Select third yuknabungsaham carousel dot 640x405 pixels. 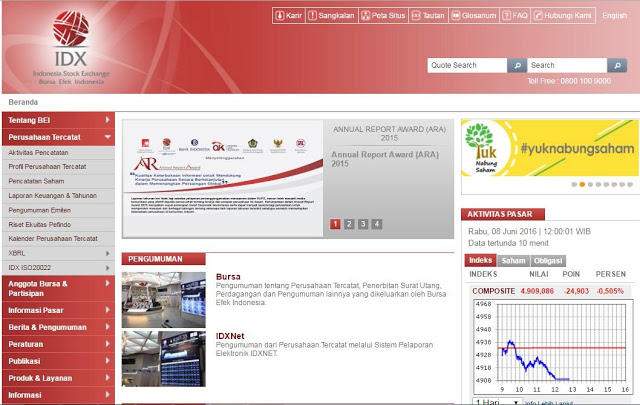click(590, 185)
